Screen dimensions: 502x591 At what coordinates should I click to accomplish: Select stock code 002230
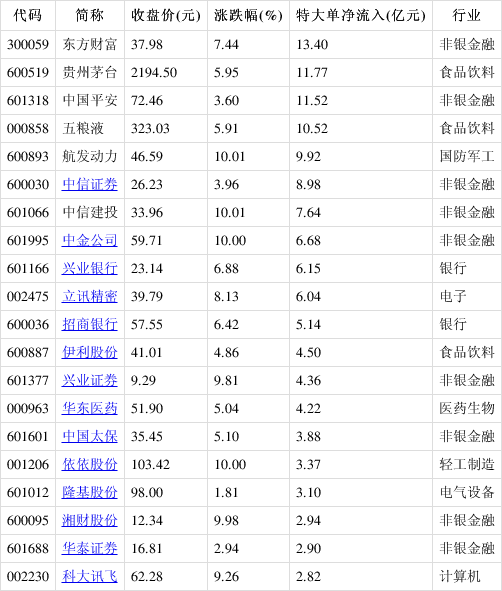pyautogui.click(x=28, y=576)
